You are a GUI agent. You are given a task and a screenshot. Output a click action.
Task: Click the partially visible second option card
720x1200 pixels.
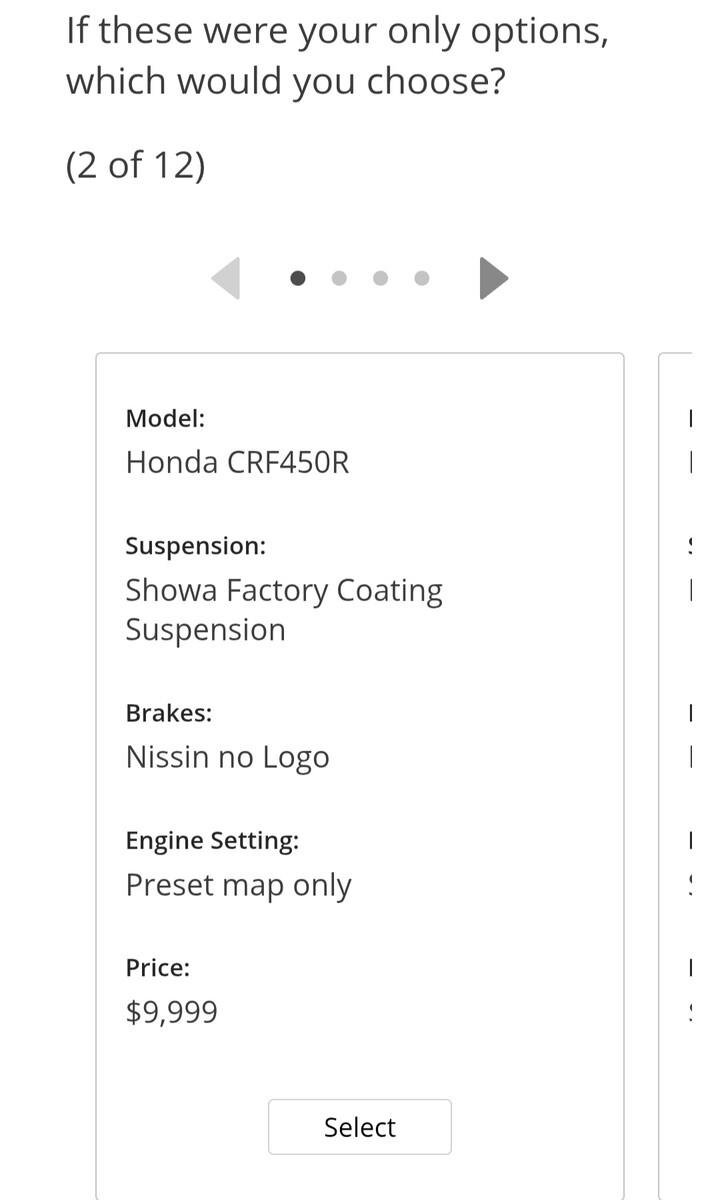click(x=688, y=700)
